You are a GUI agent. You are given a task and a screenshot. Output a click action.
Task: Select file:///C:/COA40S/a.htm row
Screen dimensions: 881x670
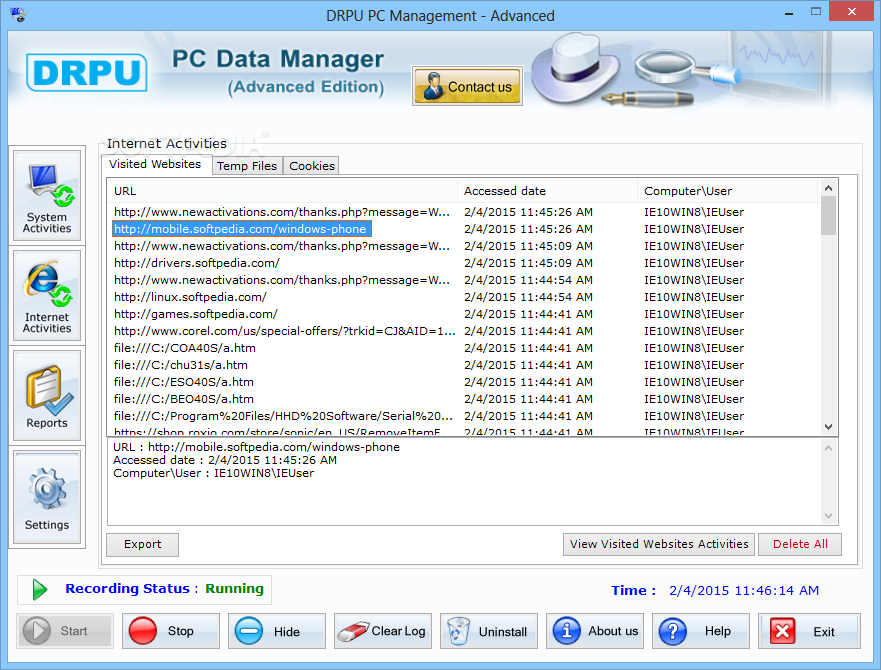click(x=464, y=348)
